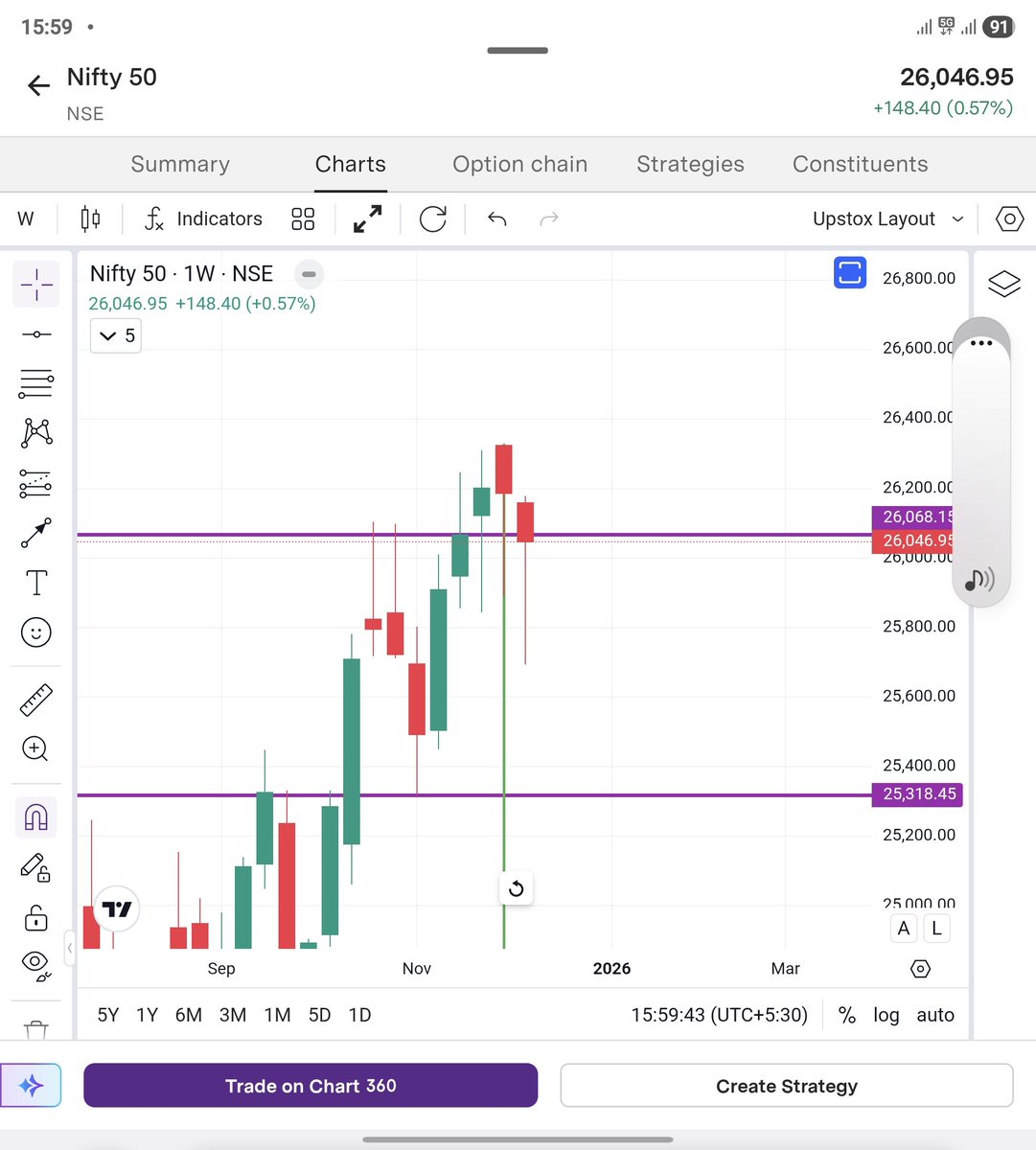Screen dimensions: 1036x1150
Task: Toggle lock all drawings
Action: click(36, 917)
